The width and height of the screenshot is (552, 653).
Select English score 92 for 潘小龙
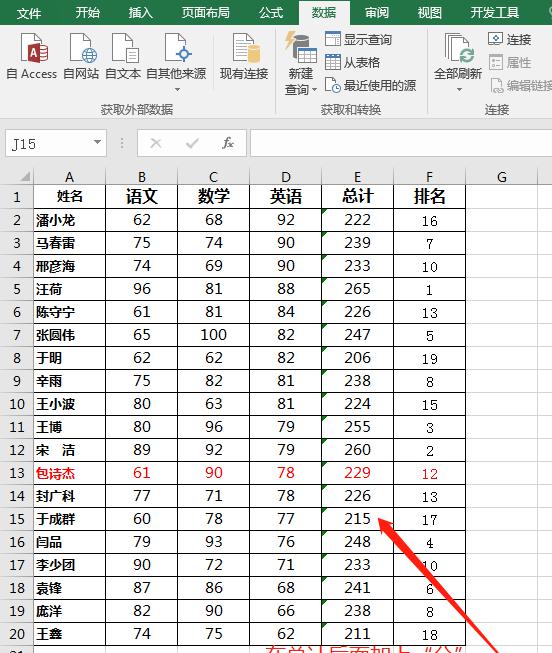(285, 220)
